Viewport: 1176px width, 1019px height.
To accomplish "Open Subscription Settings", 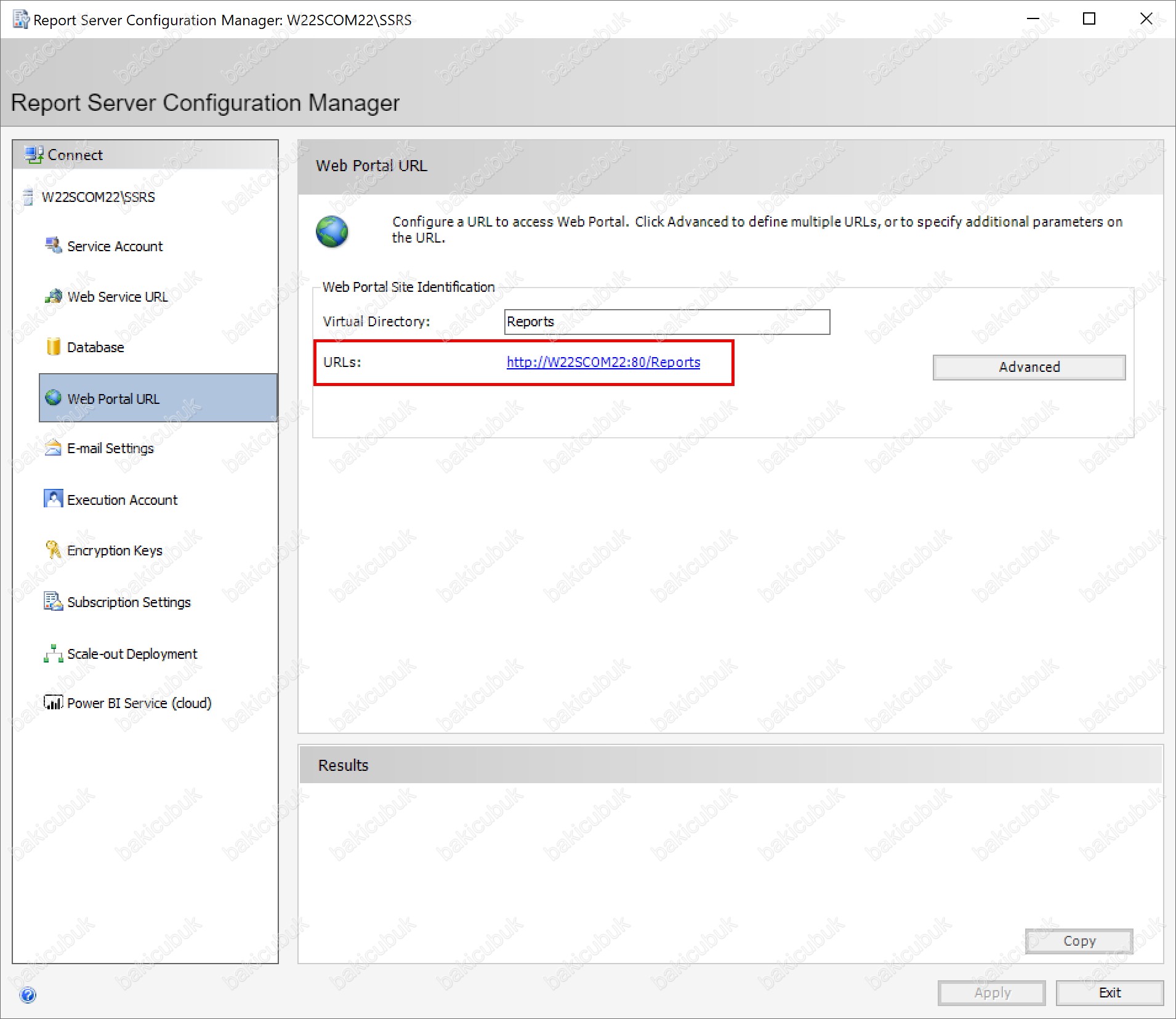I will point(129,602).
